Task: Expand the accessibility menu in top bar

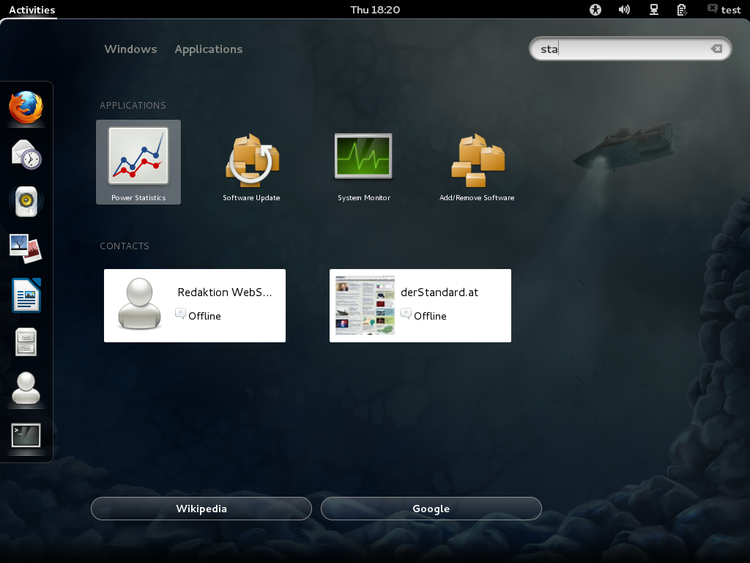Action: (596, 10)
